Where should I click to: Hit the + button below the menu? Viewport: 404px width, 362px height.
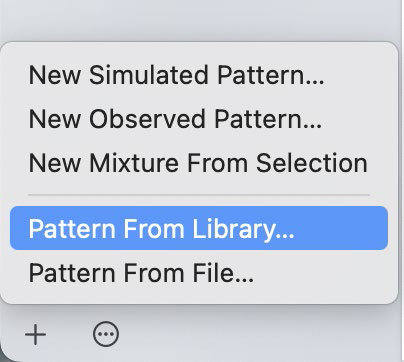[x=35, y=334]
